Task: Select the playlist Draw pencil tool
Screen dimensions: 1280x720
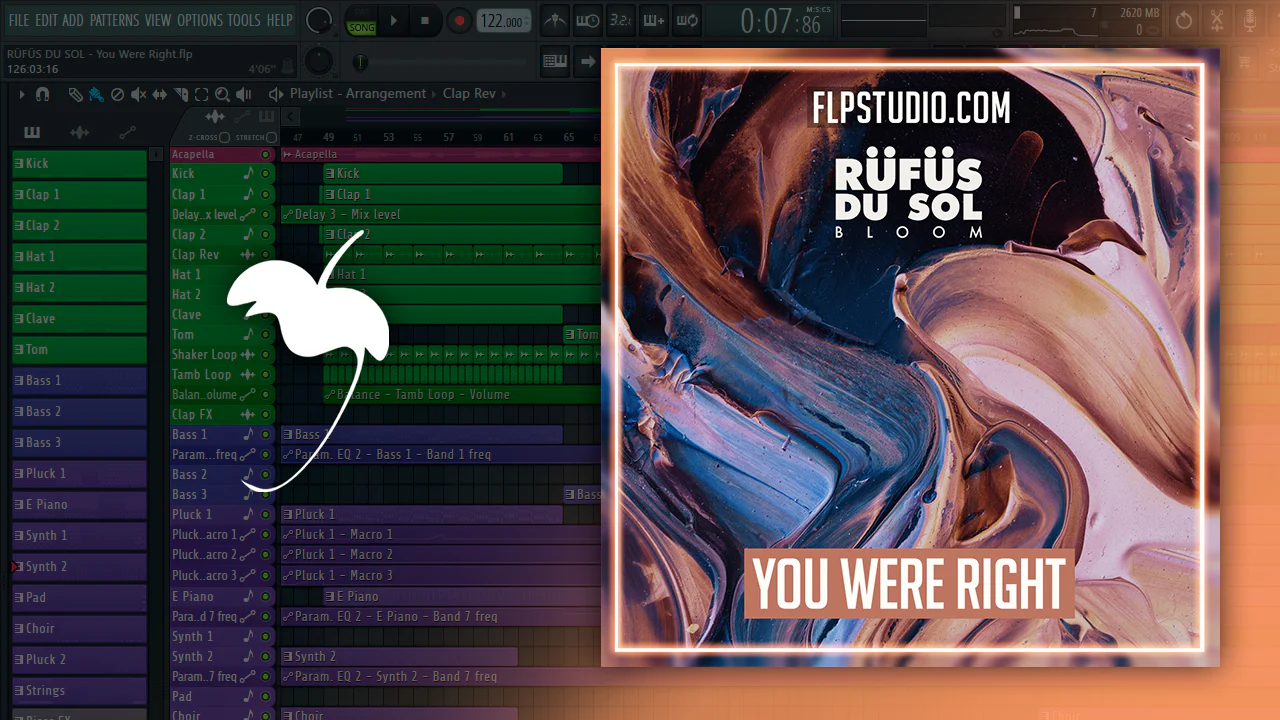Action: click(76, 94)
